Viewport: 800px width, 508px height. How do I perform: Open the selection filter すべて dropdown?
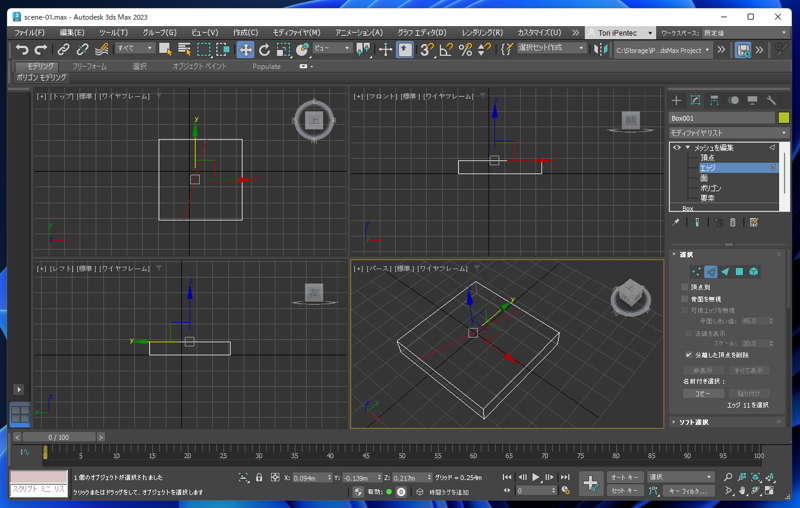point(135,48)
